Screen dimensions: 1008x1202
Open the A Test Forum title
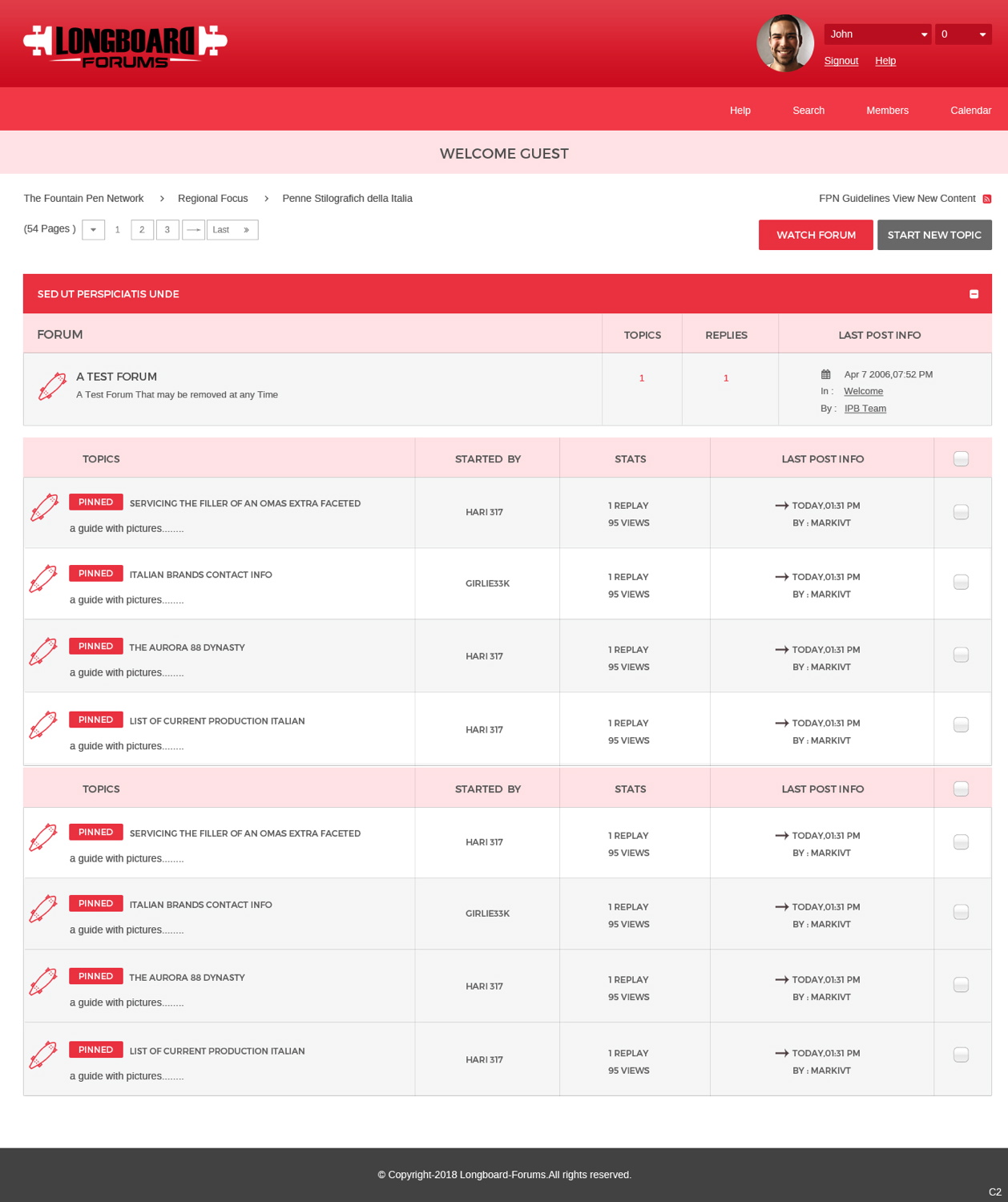pos(116,377)
